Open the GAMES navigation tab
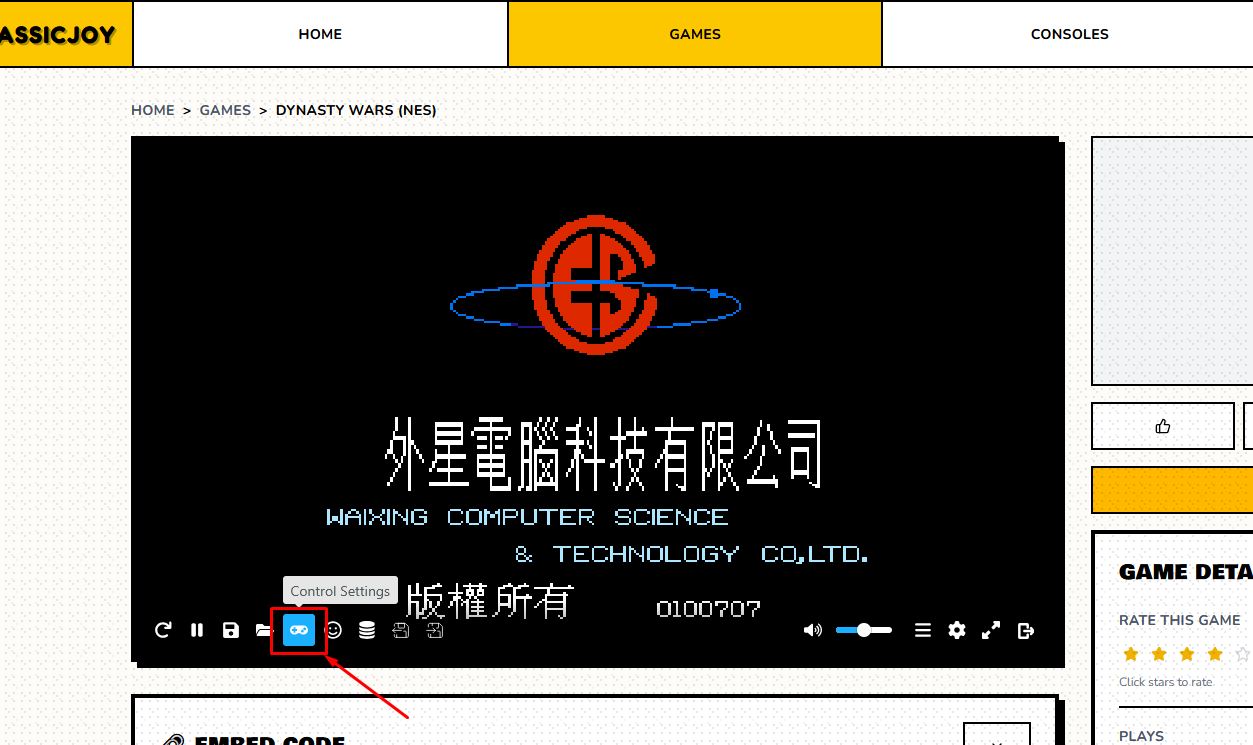 695,34
